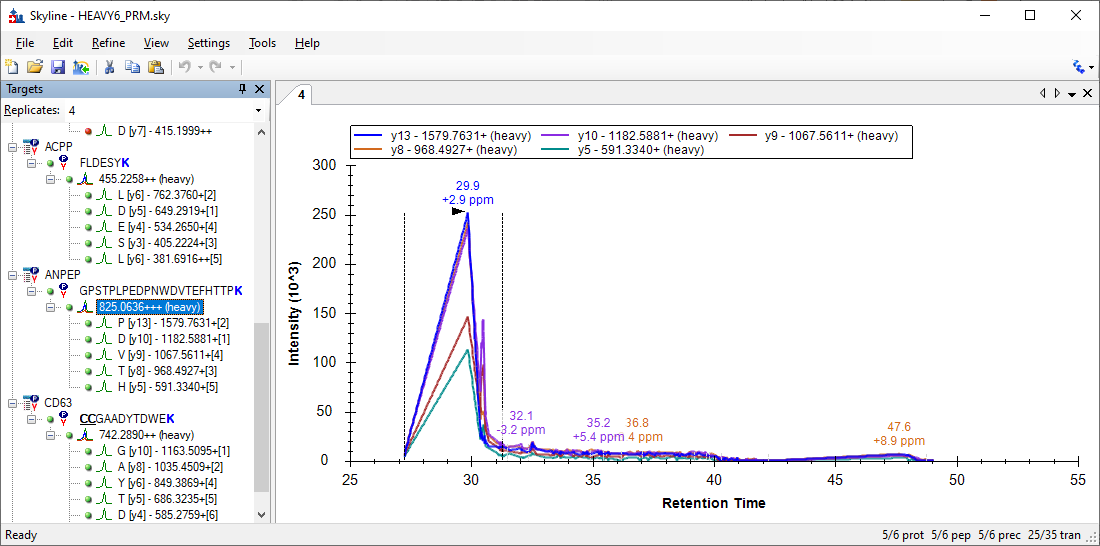Collapse the ANPEP protein node
1100x546 pixels.
tap(14, 275)
